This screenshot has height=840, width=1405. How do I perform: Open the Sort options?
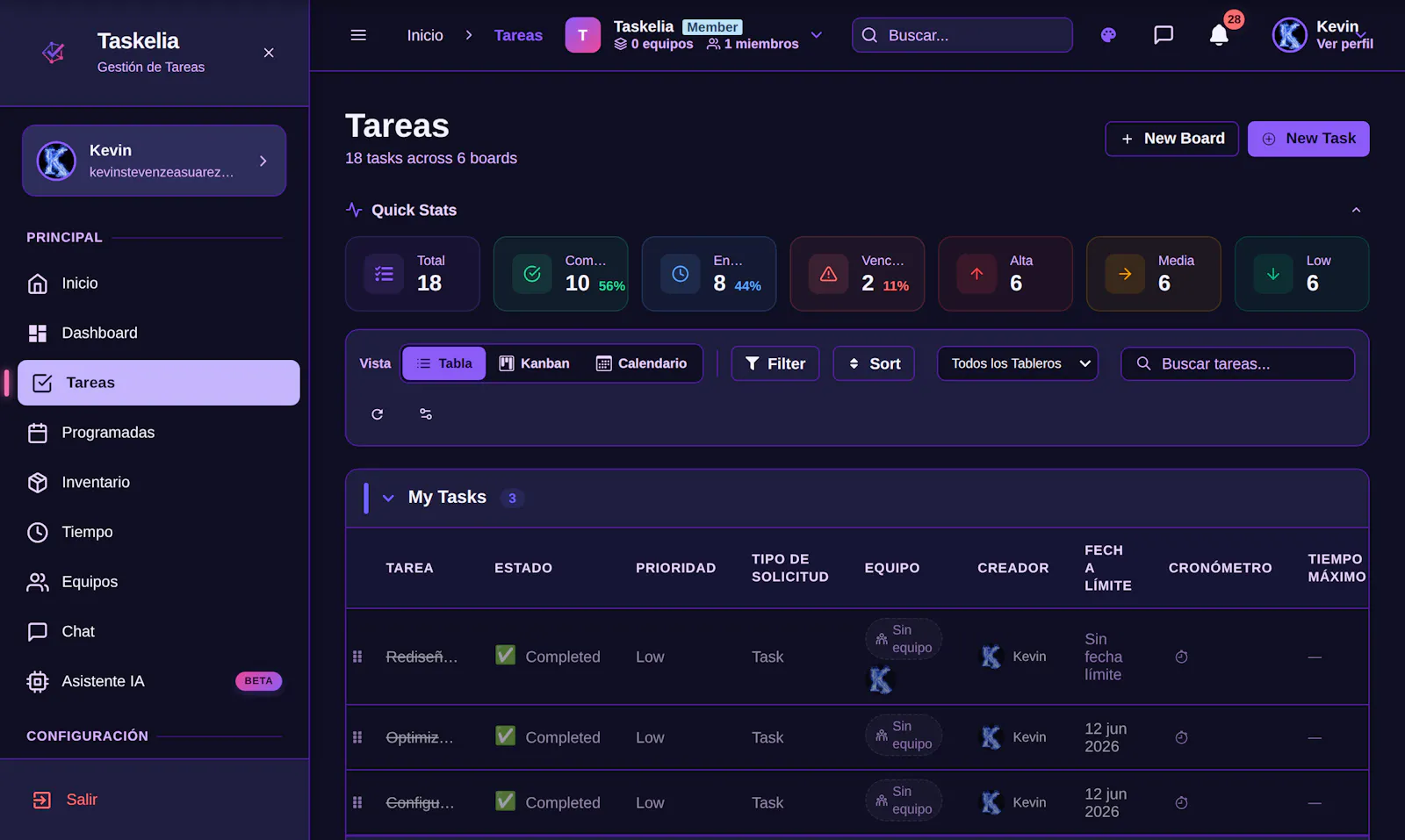point(874,363)
